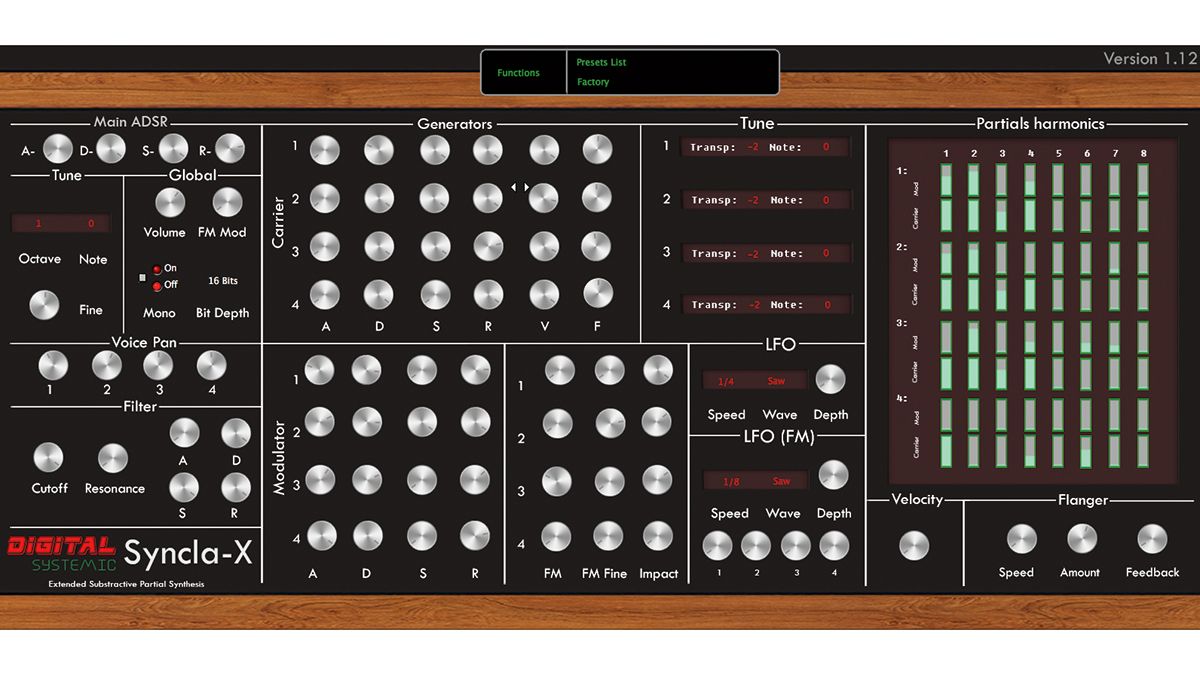1200x675 pixels.
Task: Select the Factory preset bank
Action: [x=592, y=82]
